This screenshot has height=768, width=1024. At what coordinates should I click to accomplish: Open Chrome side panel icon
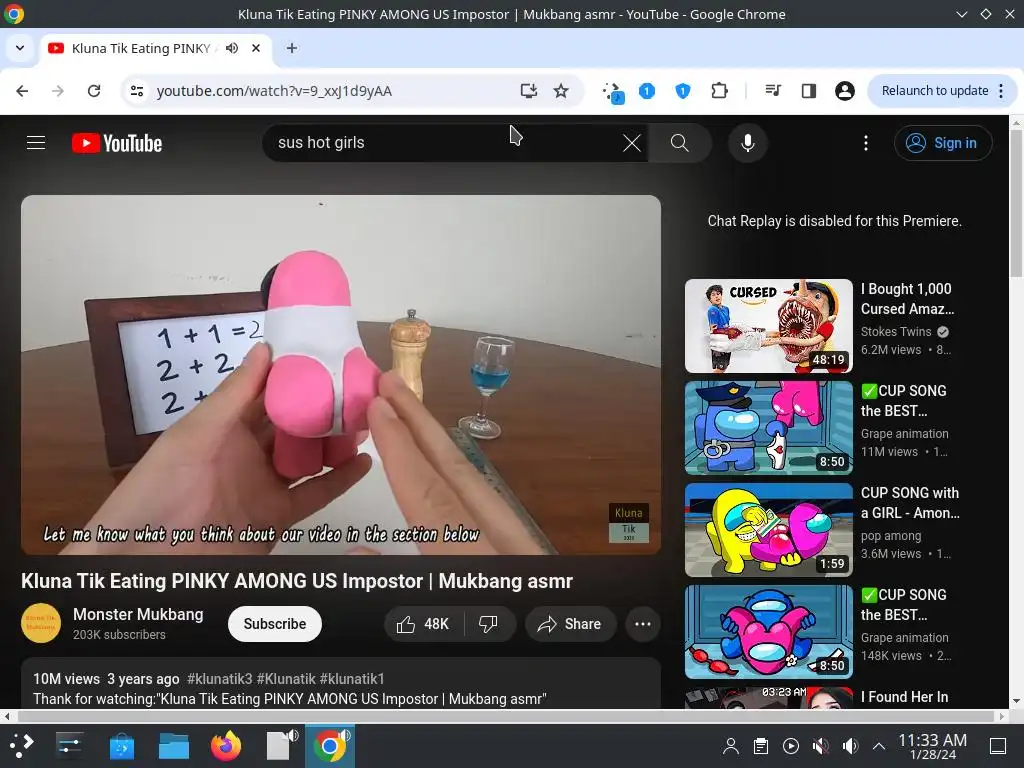[808, 91]
